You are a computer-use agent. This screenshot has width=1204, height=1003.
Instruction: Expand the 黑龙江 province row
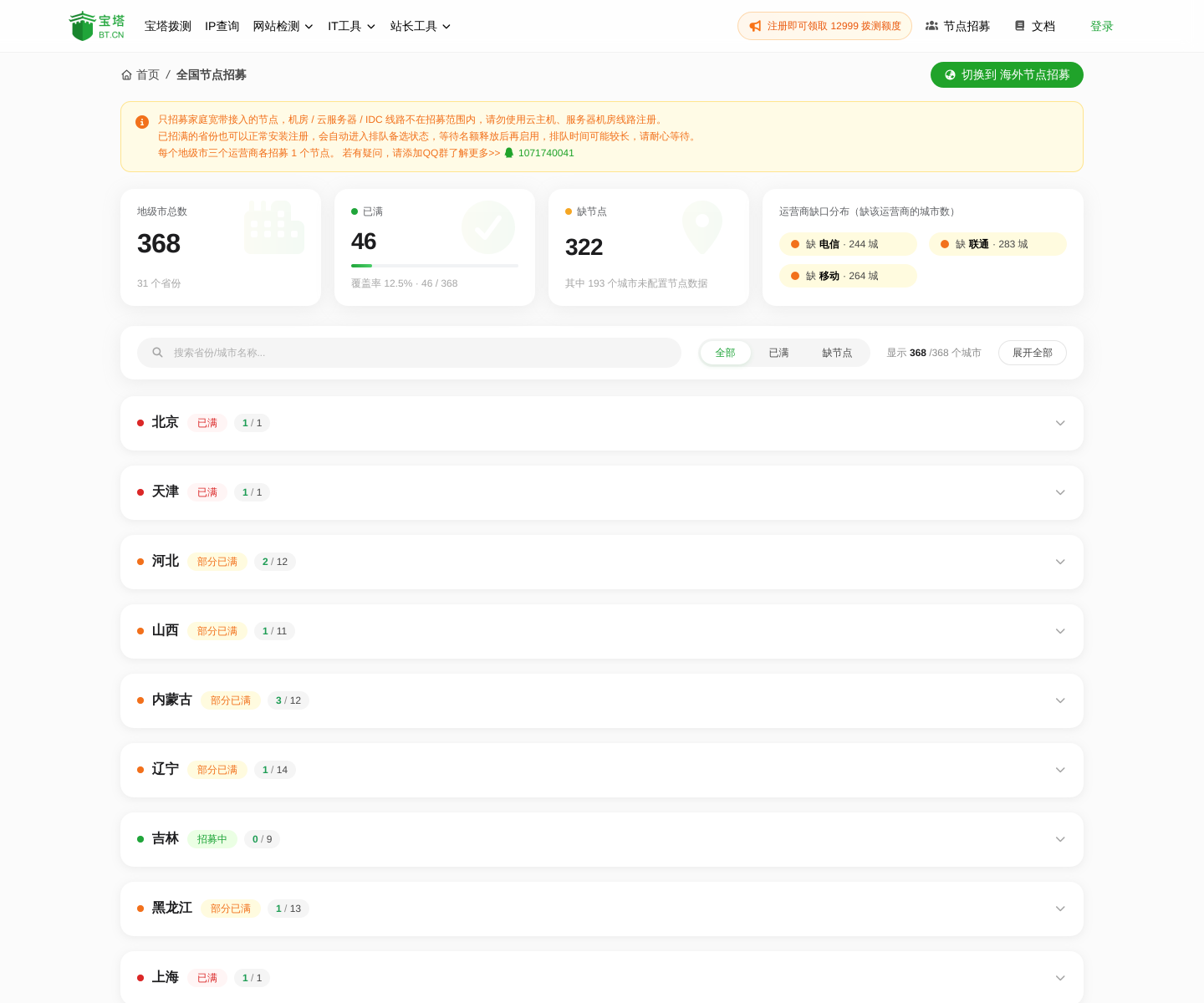pyautogui.click(x=602, y=909)
